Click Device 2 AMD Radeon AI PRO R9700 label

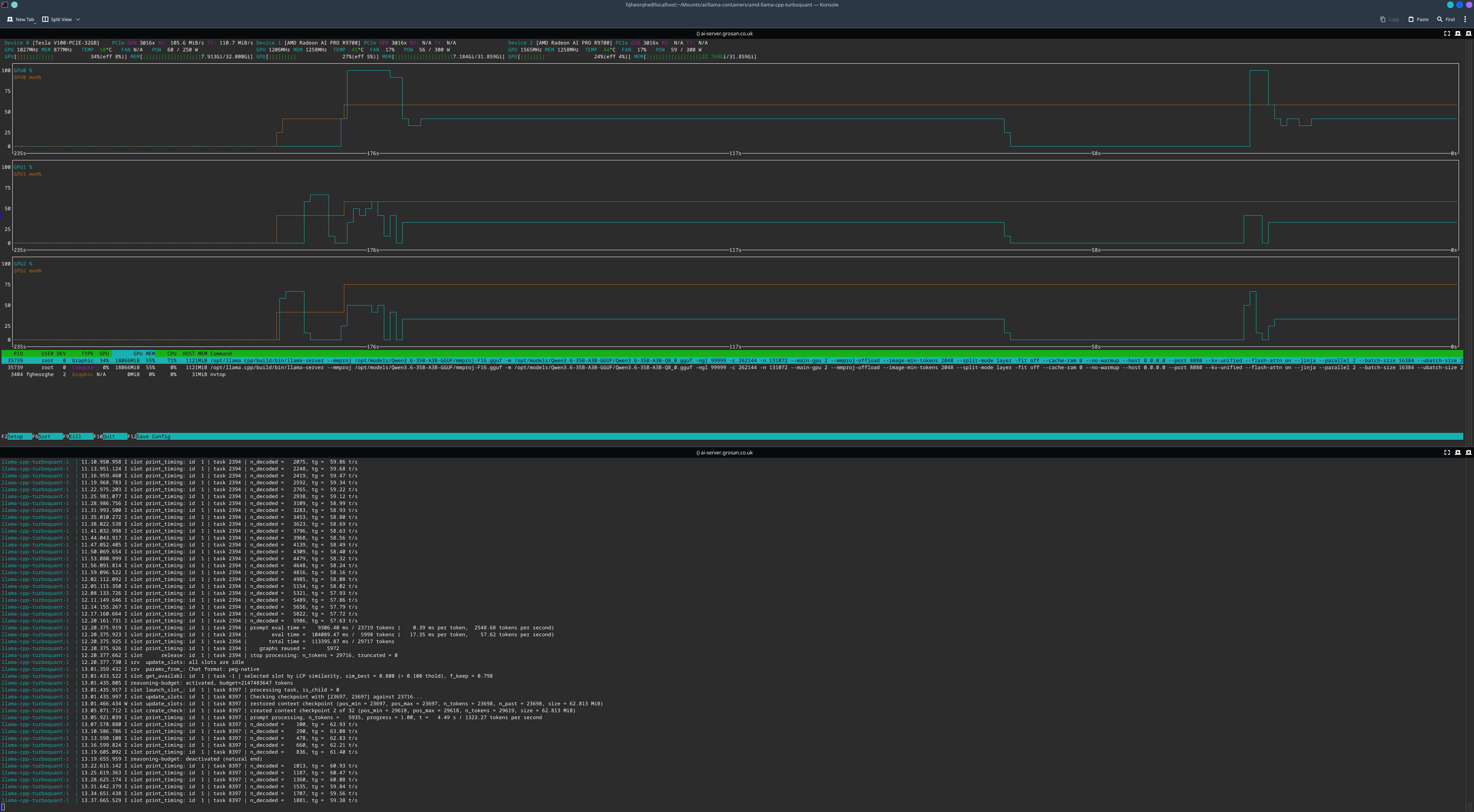click(560, 43)
